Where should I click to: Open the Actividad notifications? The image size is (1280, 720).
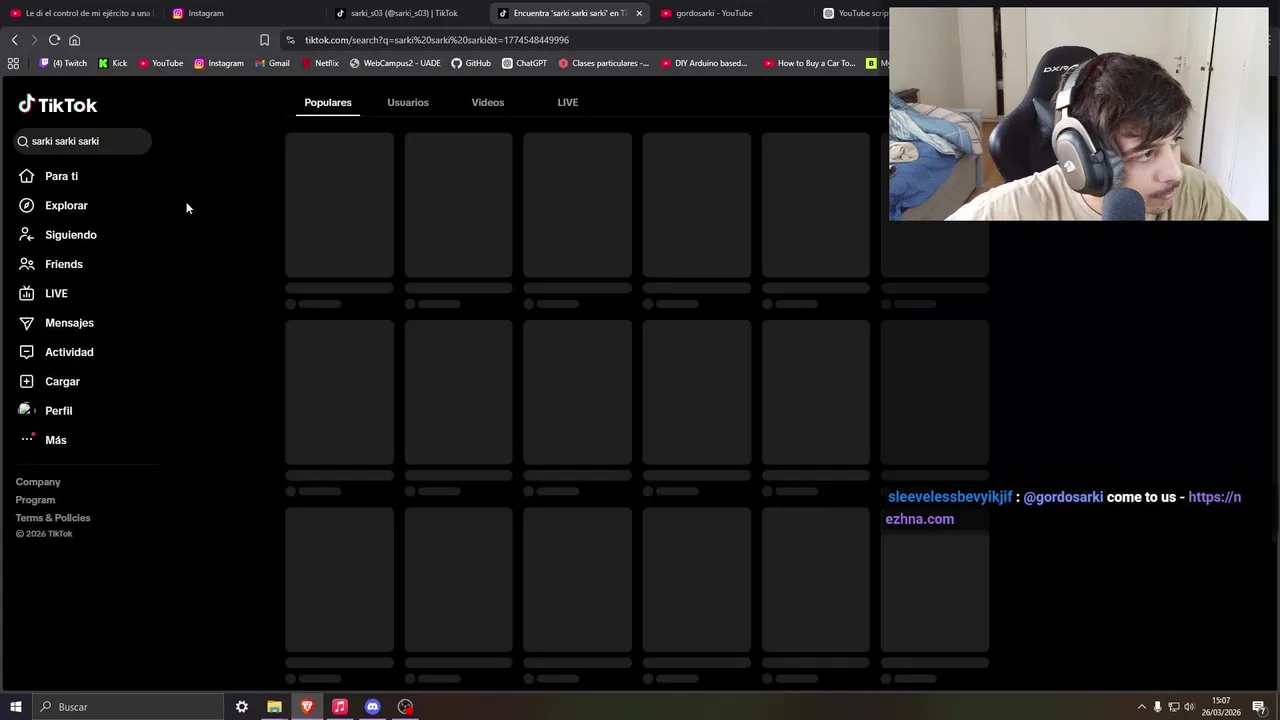(x=56, y=352)
